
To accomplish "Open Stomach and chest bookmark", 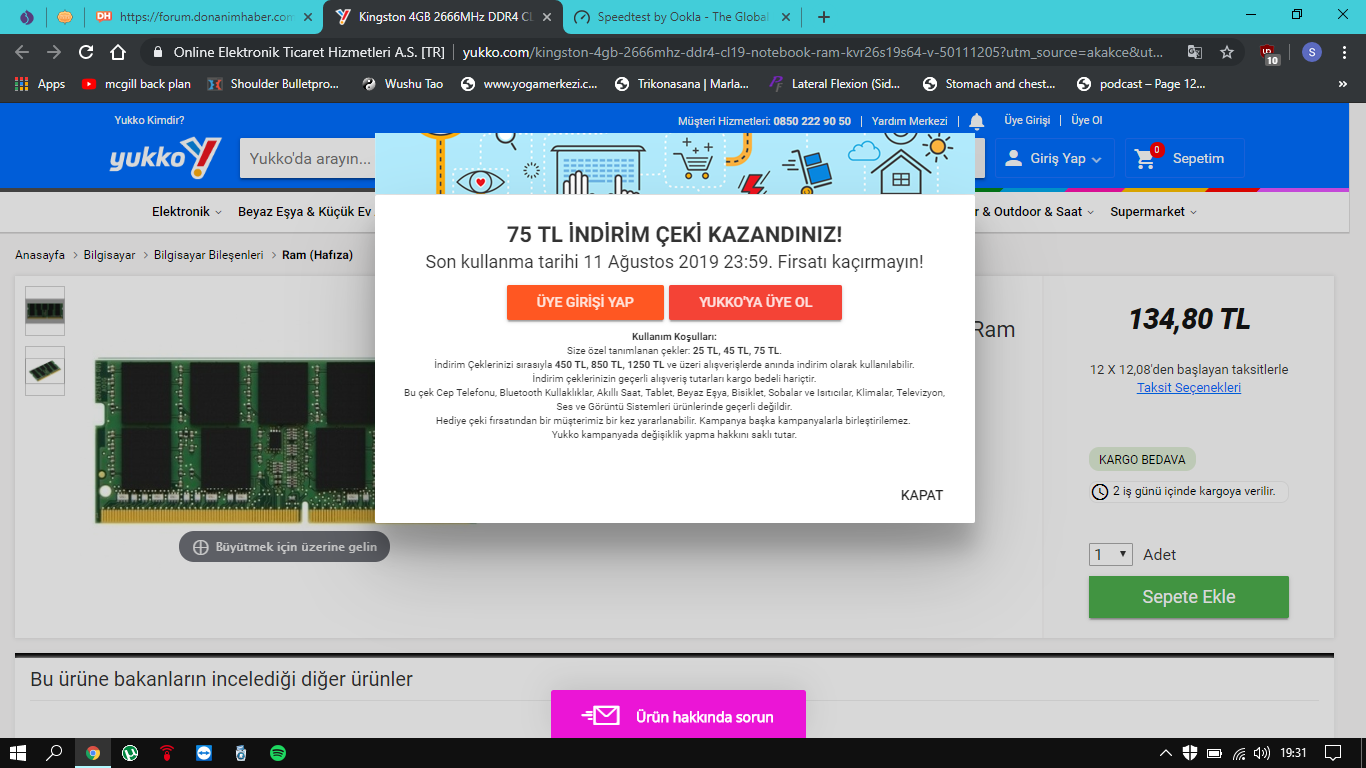I will tap(990, 84).
